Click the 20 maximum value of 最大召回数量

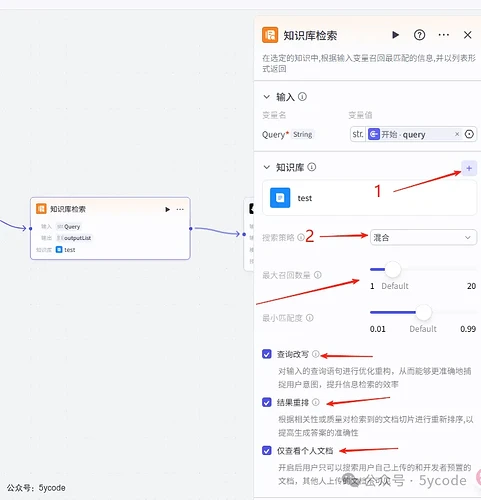[471, 286]
